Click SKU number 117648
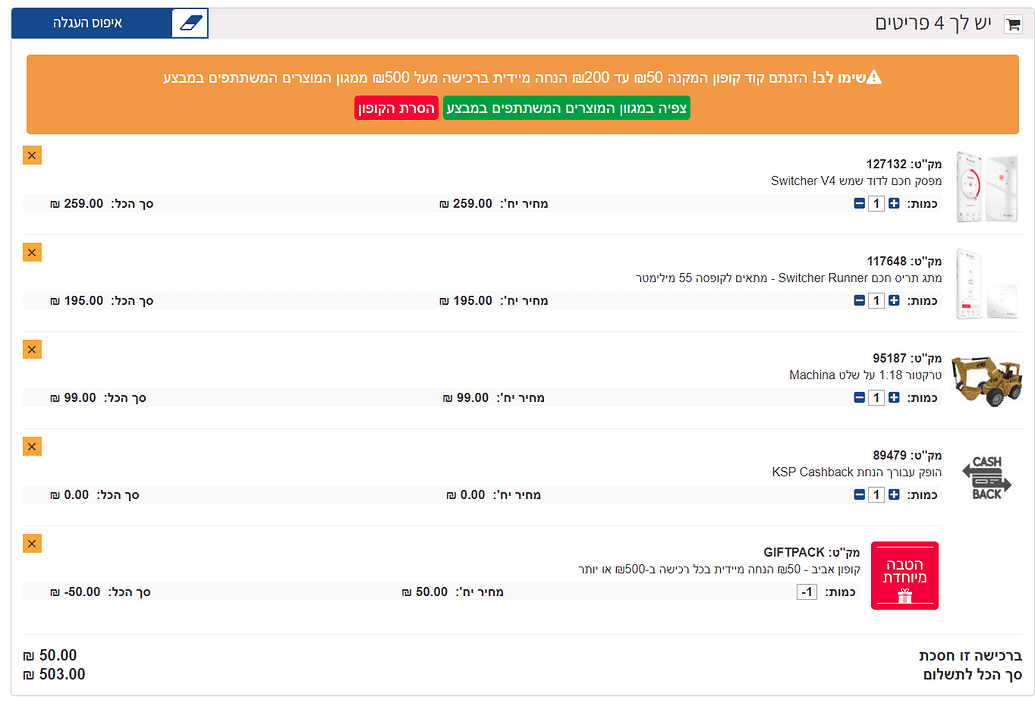The image size is (1035, 702). 886,261
